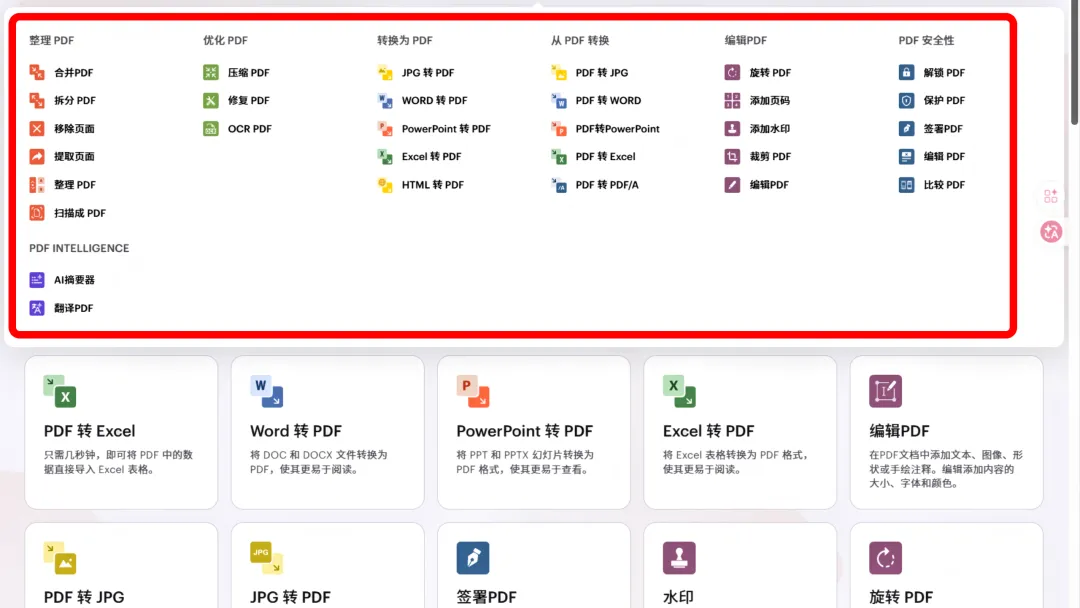Click the 添加页码 page number icon
Viewport: 1080px width, 608px height.
(x=732, y=101)
